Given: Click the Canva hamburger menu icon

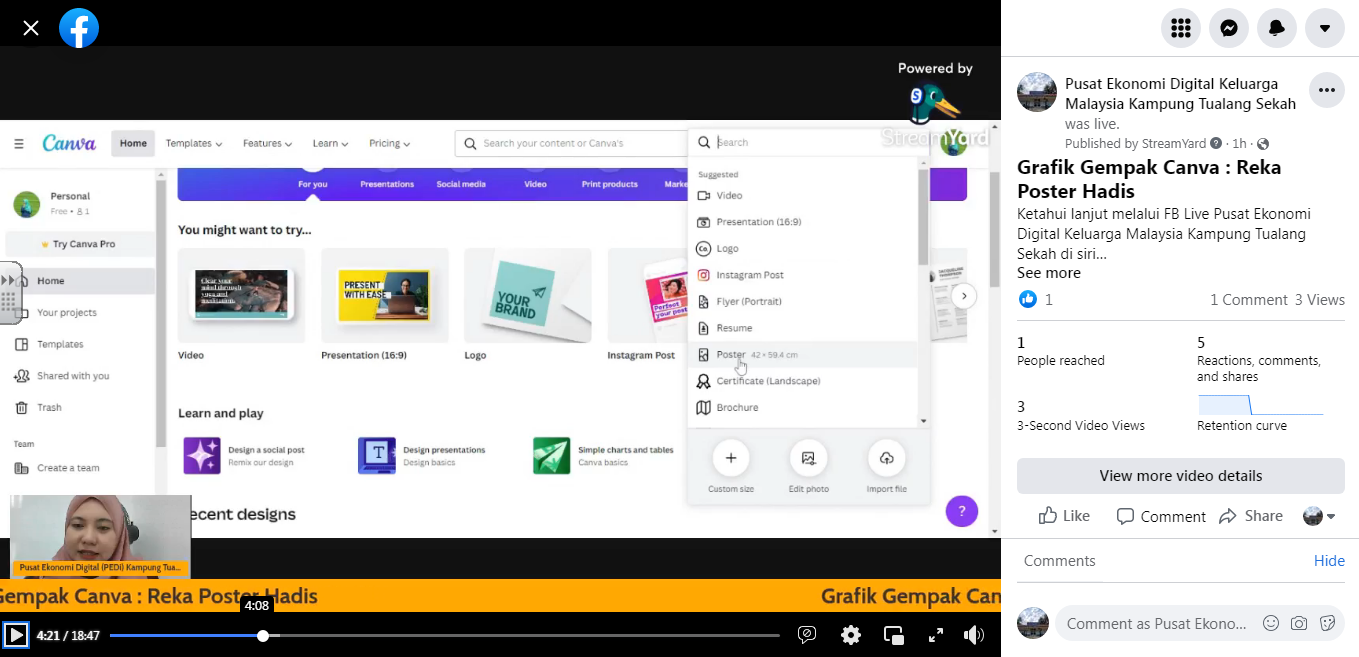Looking at the screenshot, I should point(19,143).
